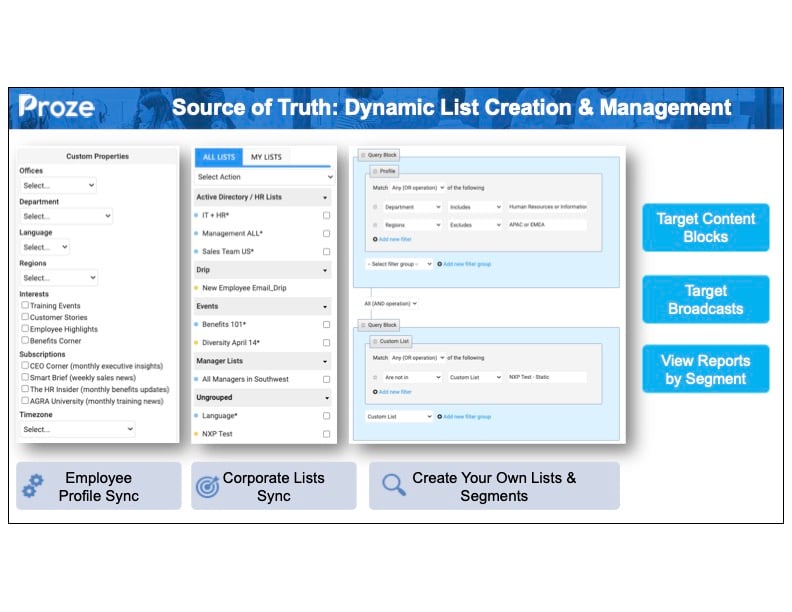792x612 pixels.
Task: Click the Create Your Own Lists & Segments button
Action: (x=494, y=486)
